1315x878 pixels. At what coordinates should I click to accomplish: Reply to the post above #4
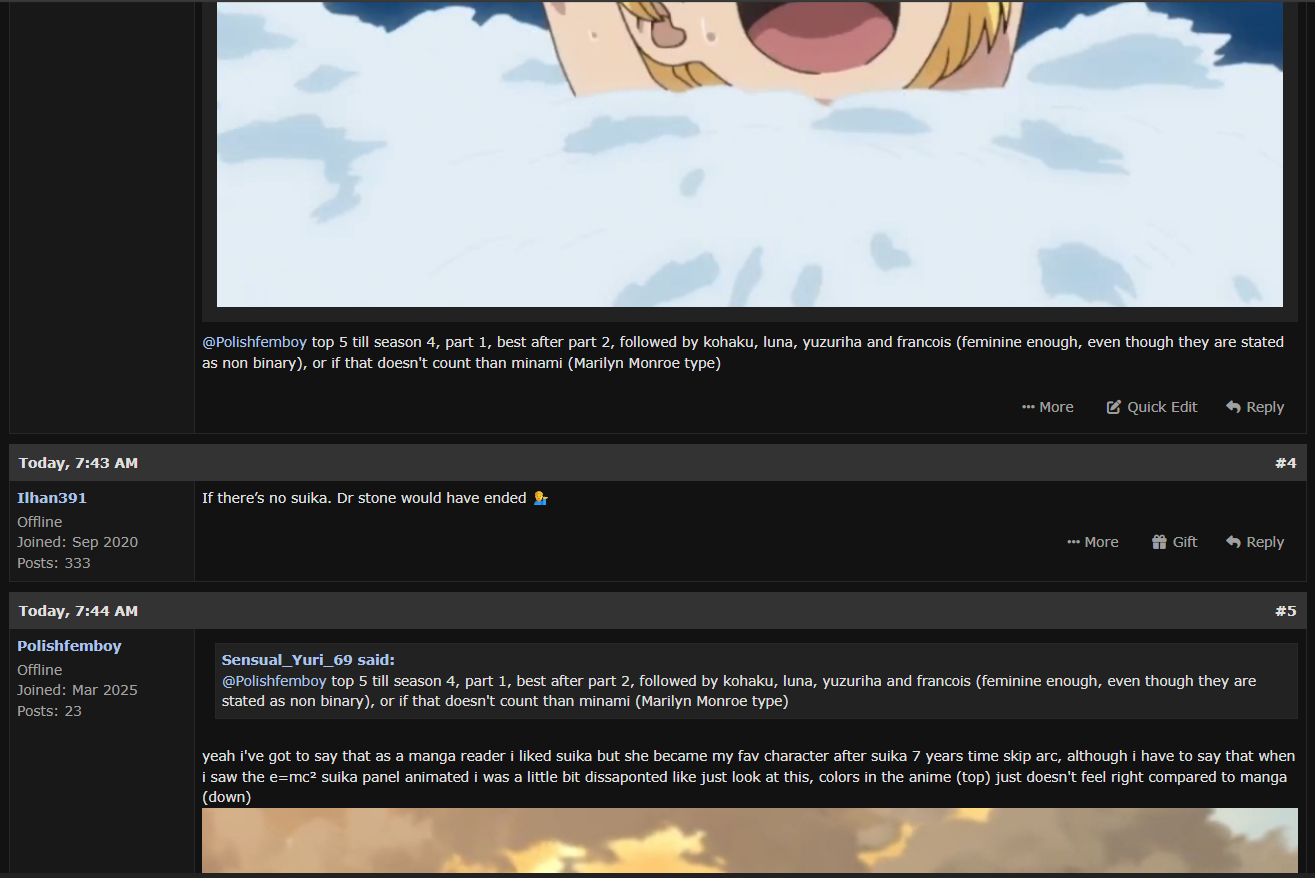(x=1255, y=407)
